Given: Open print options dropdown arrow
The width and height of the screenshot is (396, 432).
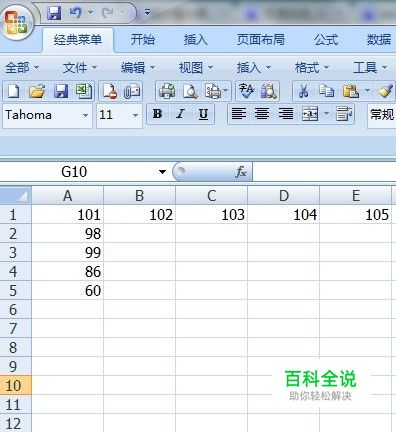Looking at the screenshot, I should [x=226, y=91].
